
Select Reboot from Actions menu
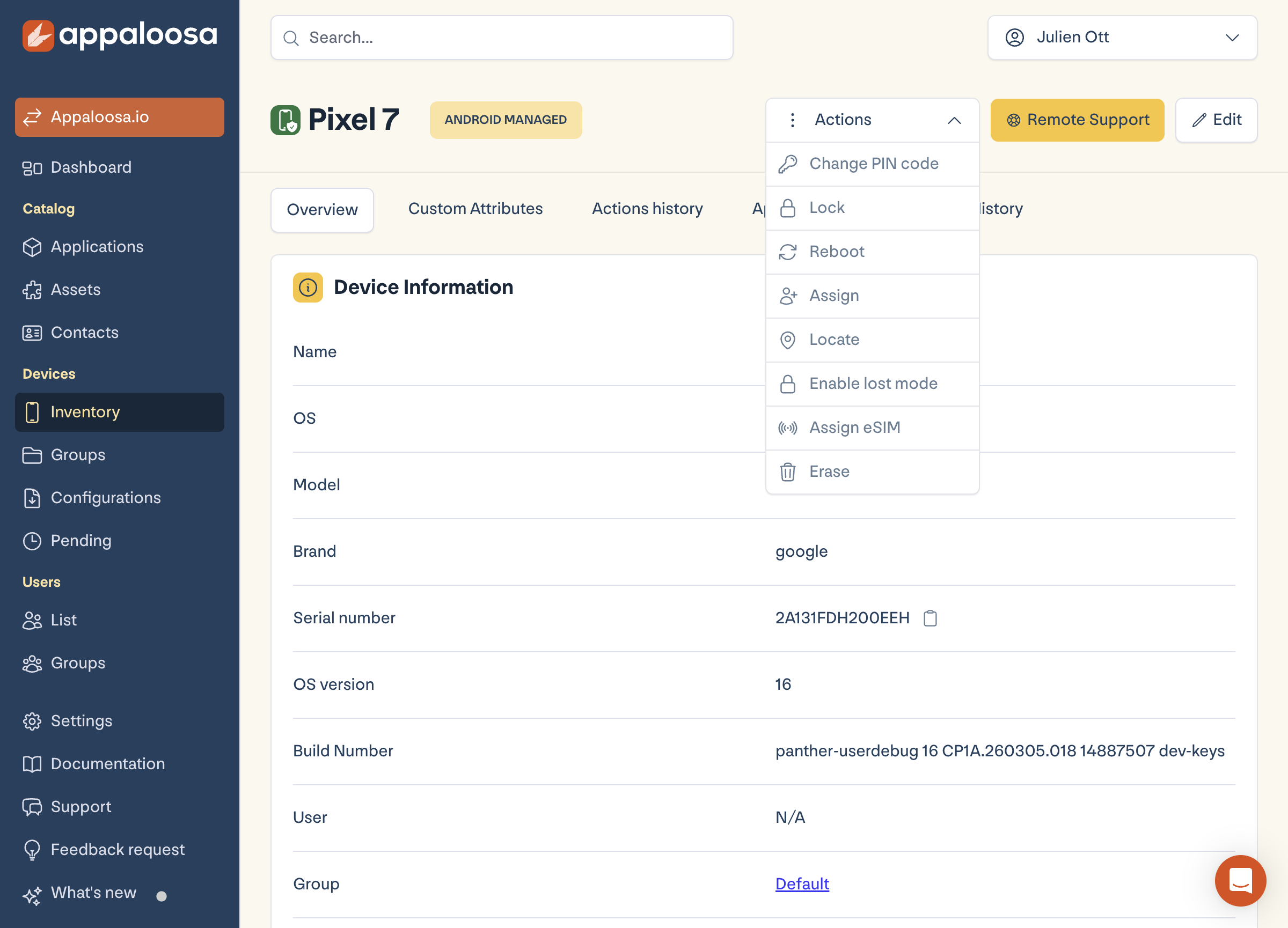tap(872, 252)
